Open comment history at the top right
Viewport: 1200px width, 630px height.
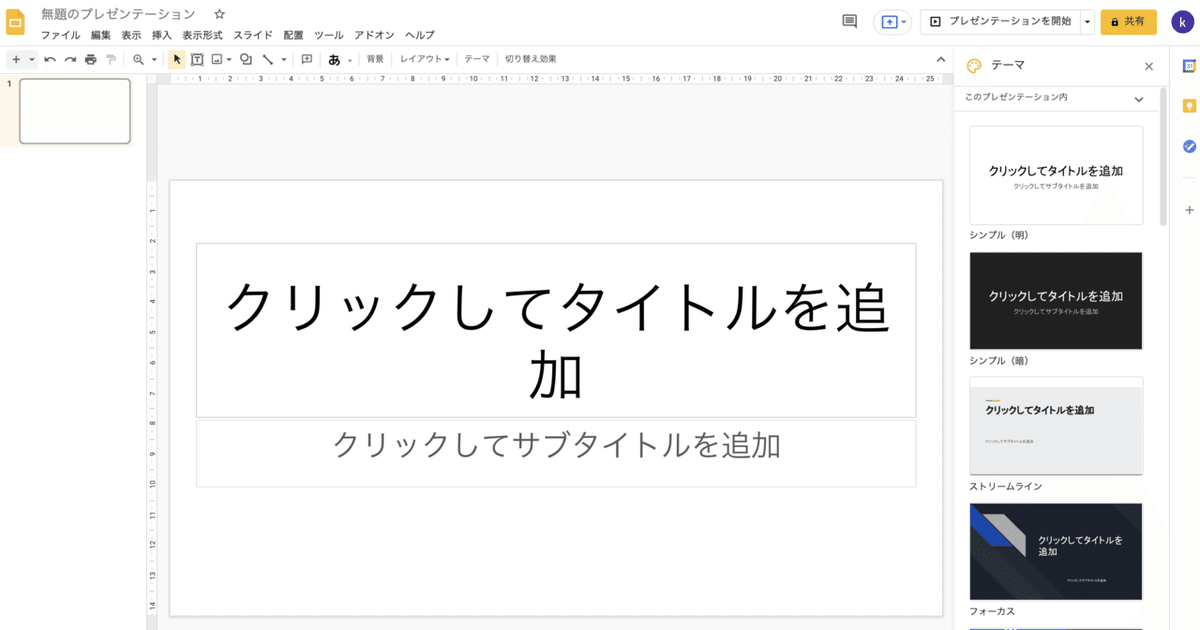pos(847,20)
